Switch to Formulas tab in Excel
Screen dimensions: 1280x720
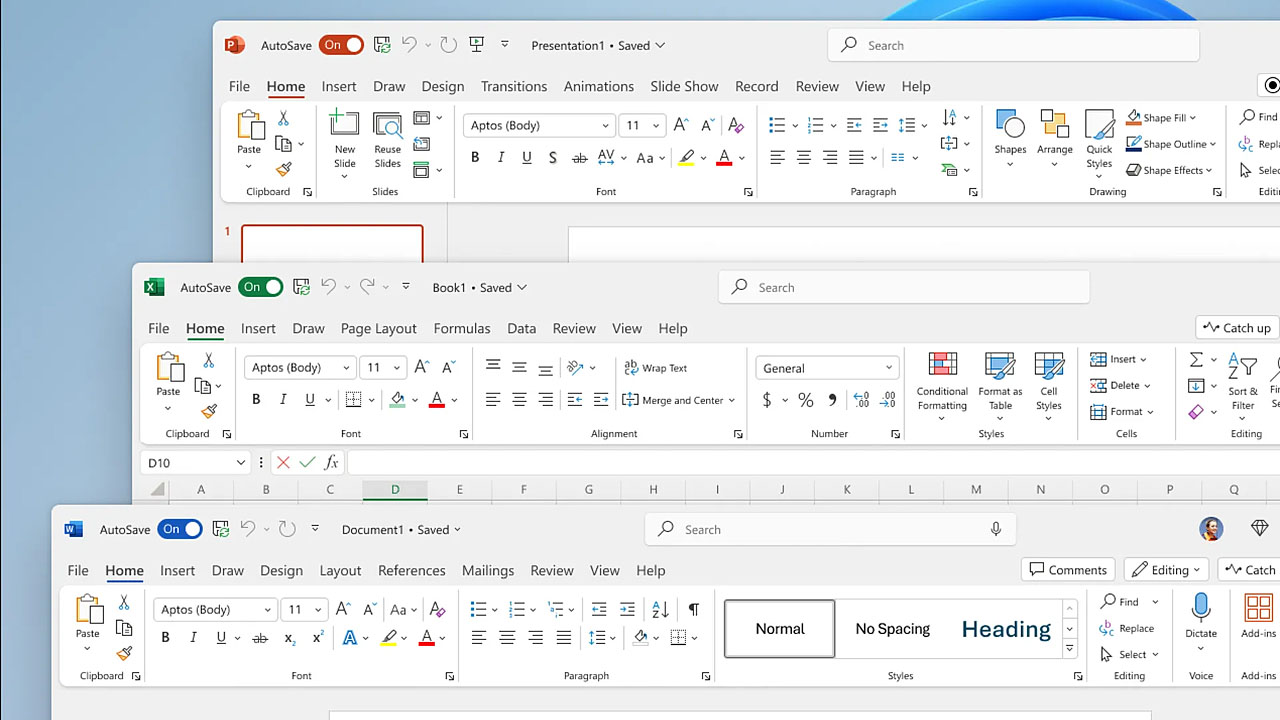tap(461, 328)
